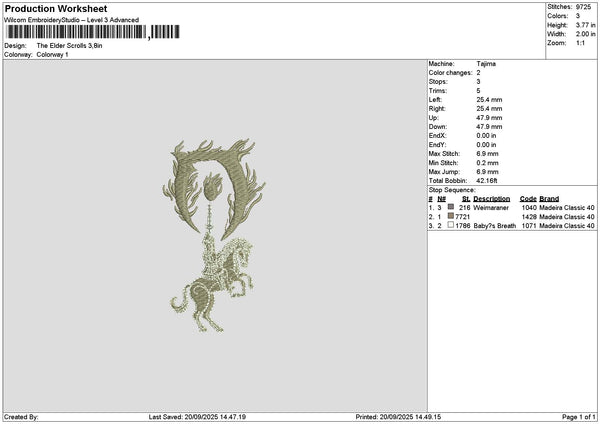Click the Baby?s Breath white color swatch

[x=451, y=225]
